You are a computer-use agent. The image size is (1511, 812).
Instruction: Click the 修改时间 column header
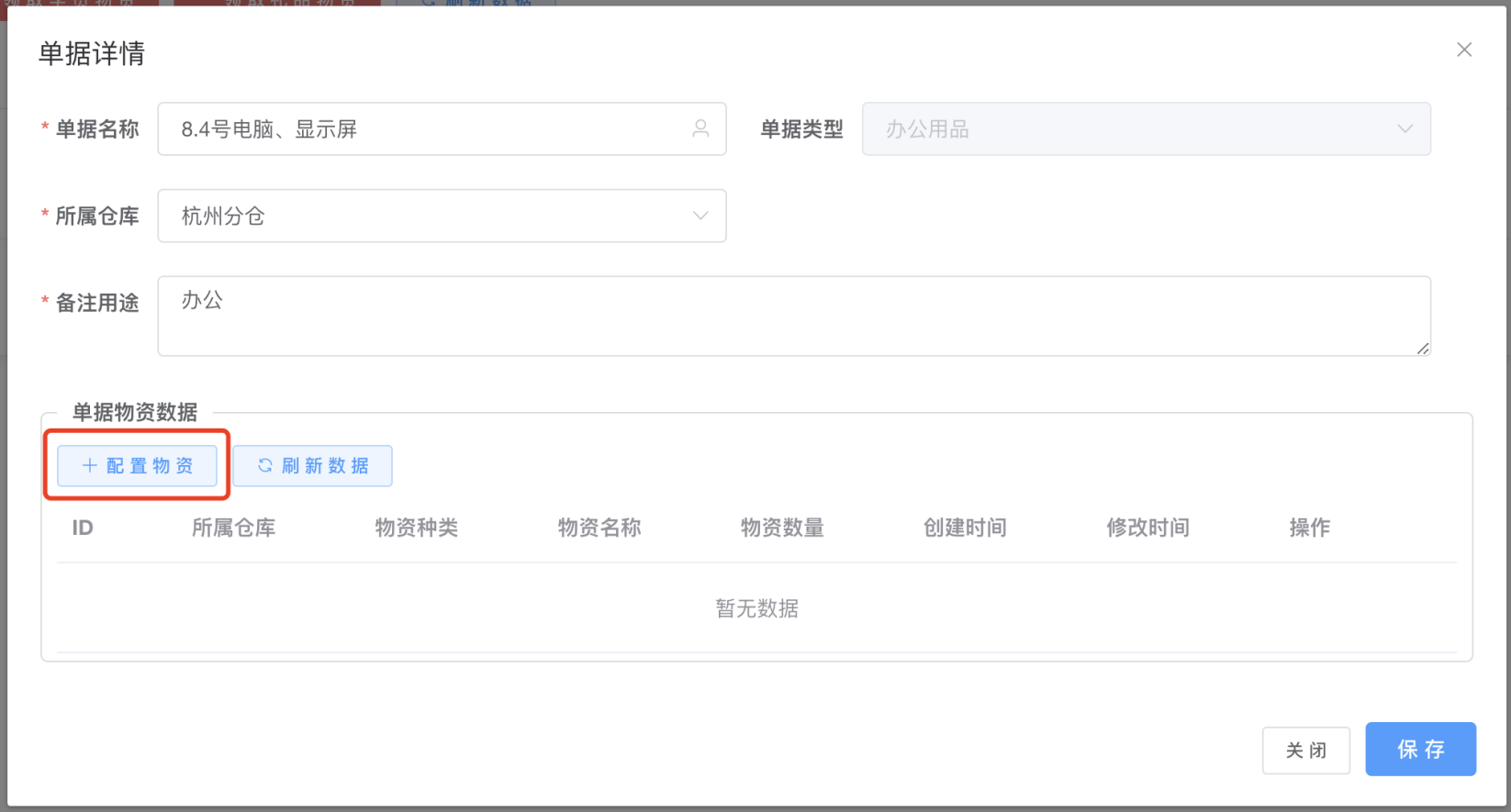click(x=1147, y=528)
